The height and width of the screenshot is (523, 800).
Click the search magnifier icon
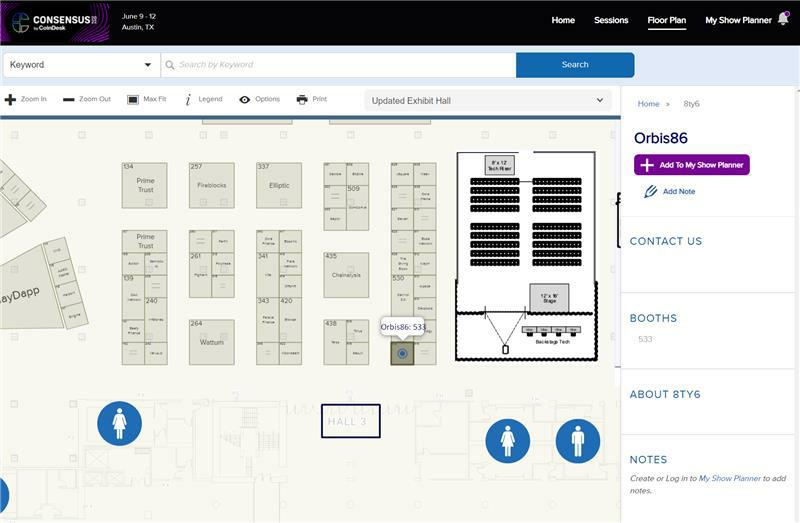[x=170, y=65]
